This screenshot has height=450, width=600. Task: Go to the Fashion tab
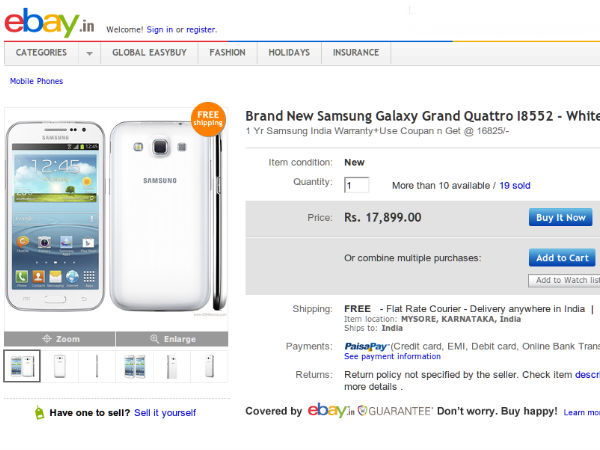(x=227, y=53)
